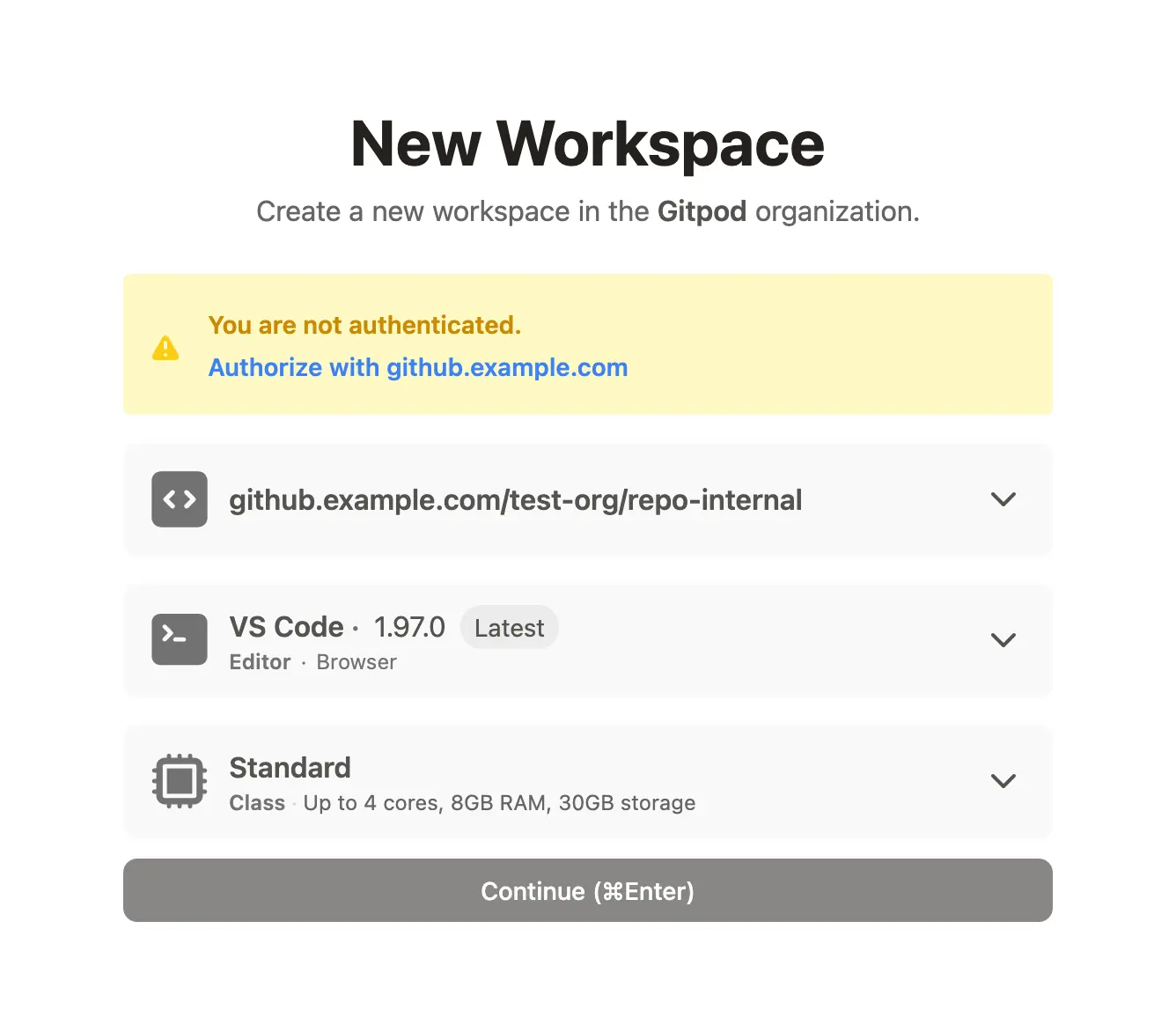The width and height of the screenshot is (1176, 1025).
Task: Click the Gitpod organization name
Action: click(702, 211)
